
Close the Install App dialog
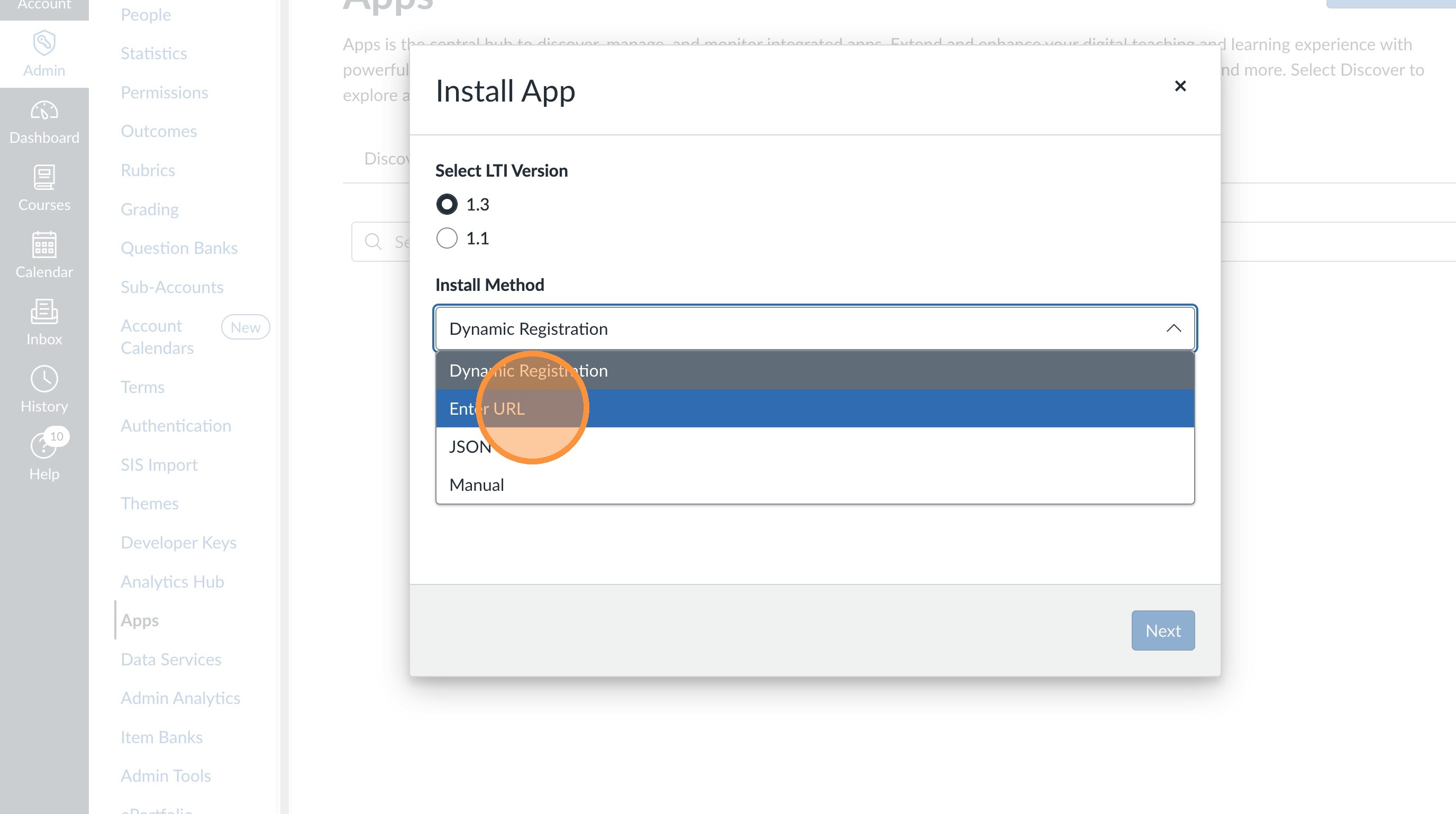[x=1180, y=86]
